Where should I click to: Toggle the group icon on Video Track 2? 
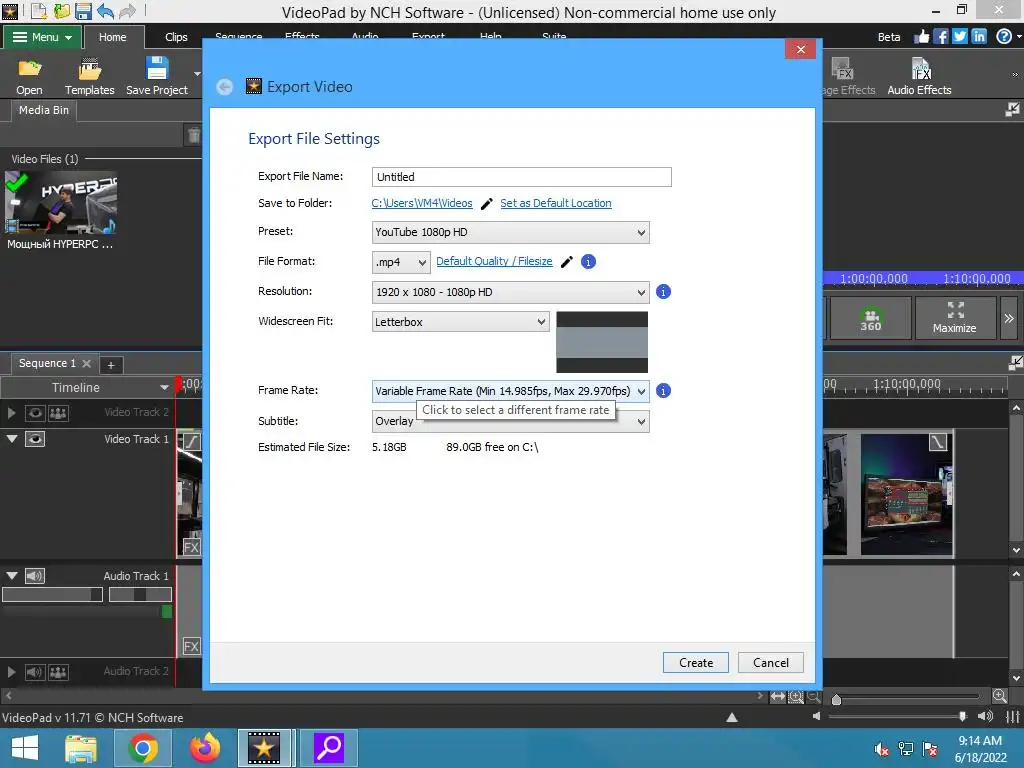tap(58, 413)
